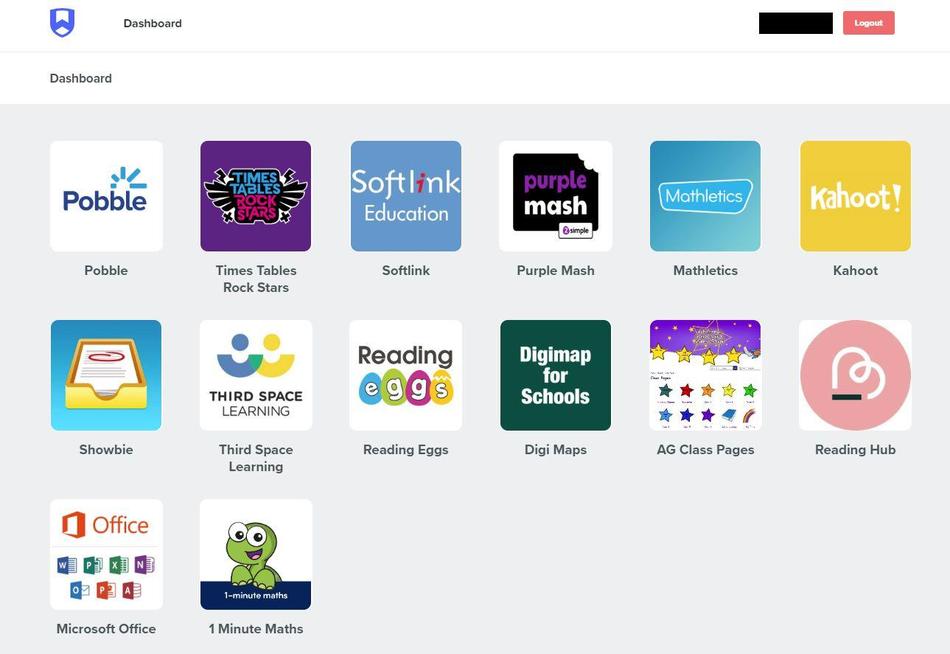The height and width of the screenshot is (654, 950).
Task: Click the redacted username box
Action: [796, 23]
